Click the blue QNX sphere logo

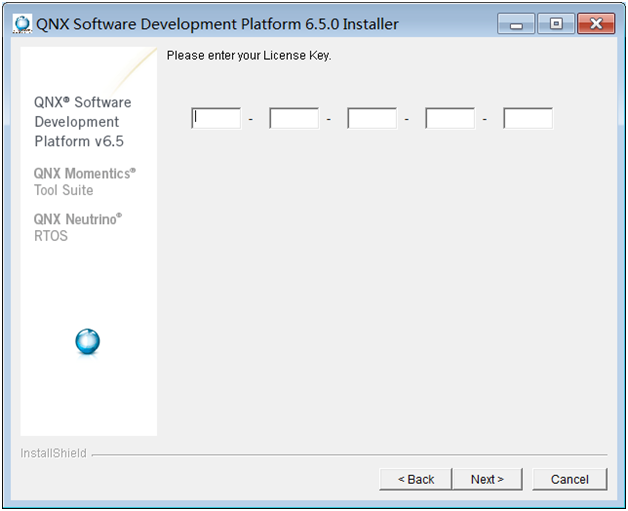click(x=88, y=341)
